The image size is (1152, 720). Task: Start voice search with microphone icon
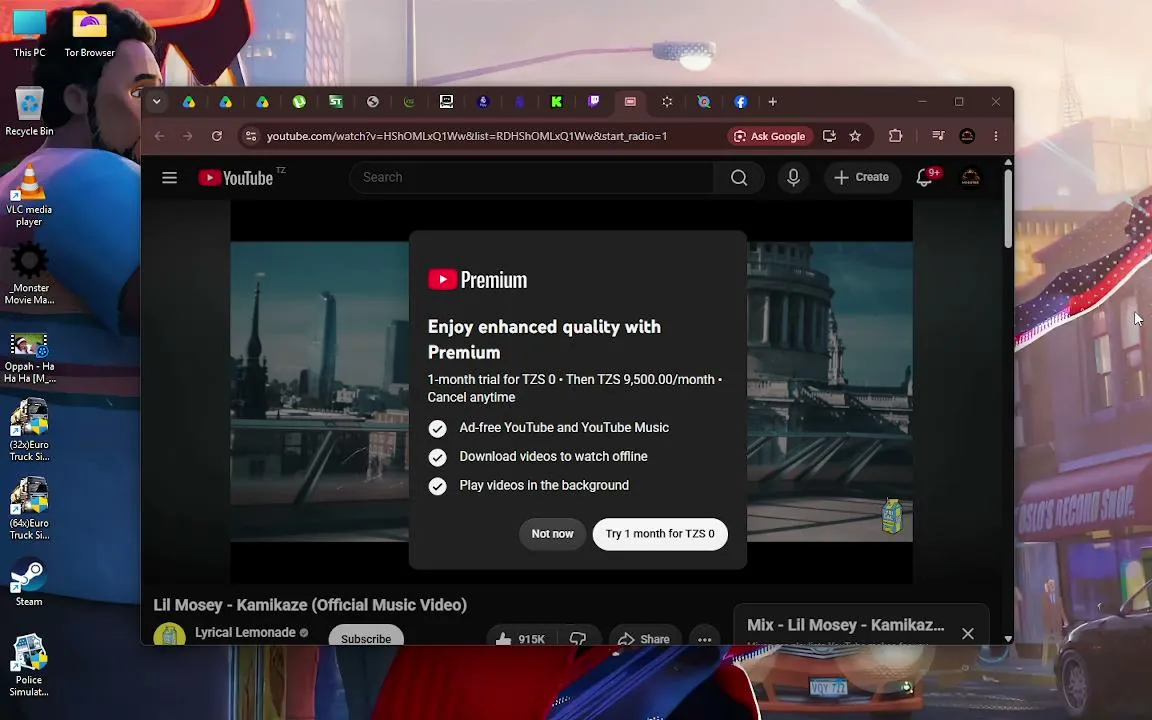[x=793, y=177]
